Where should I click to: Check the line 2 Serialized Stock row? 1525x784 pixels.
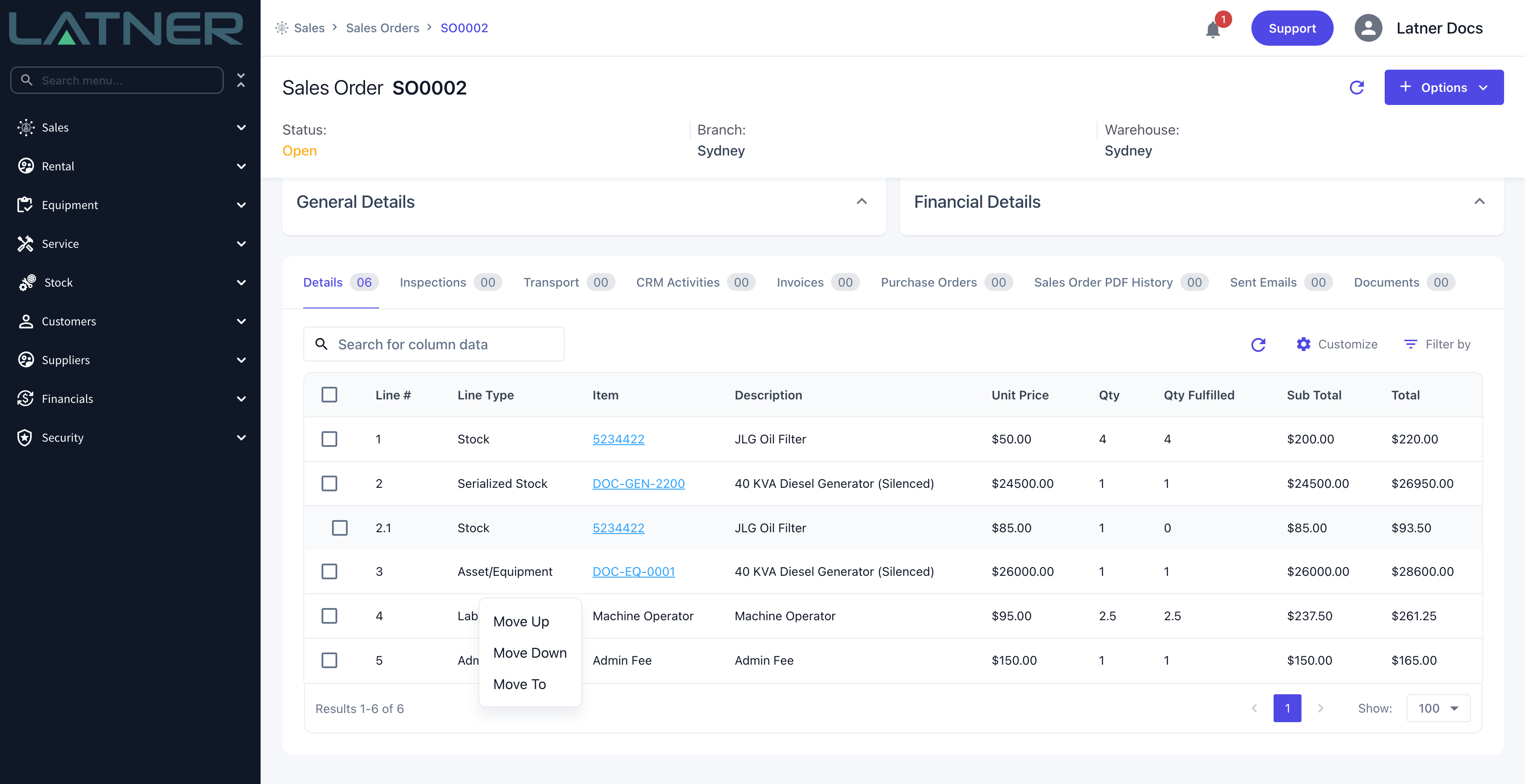(x=329, y=483)
